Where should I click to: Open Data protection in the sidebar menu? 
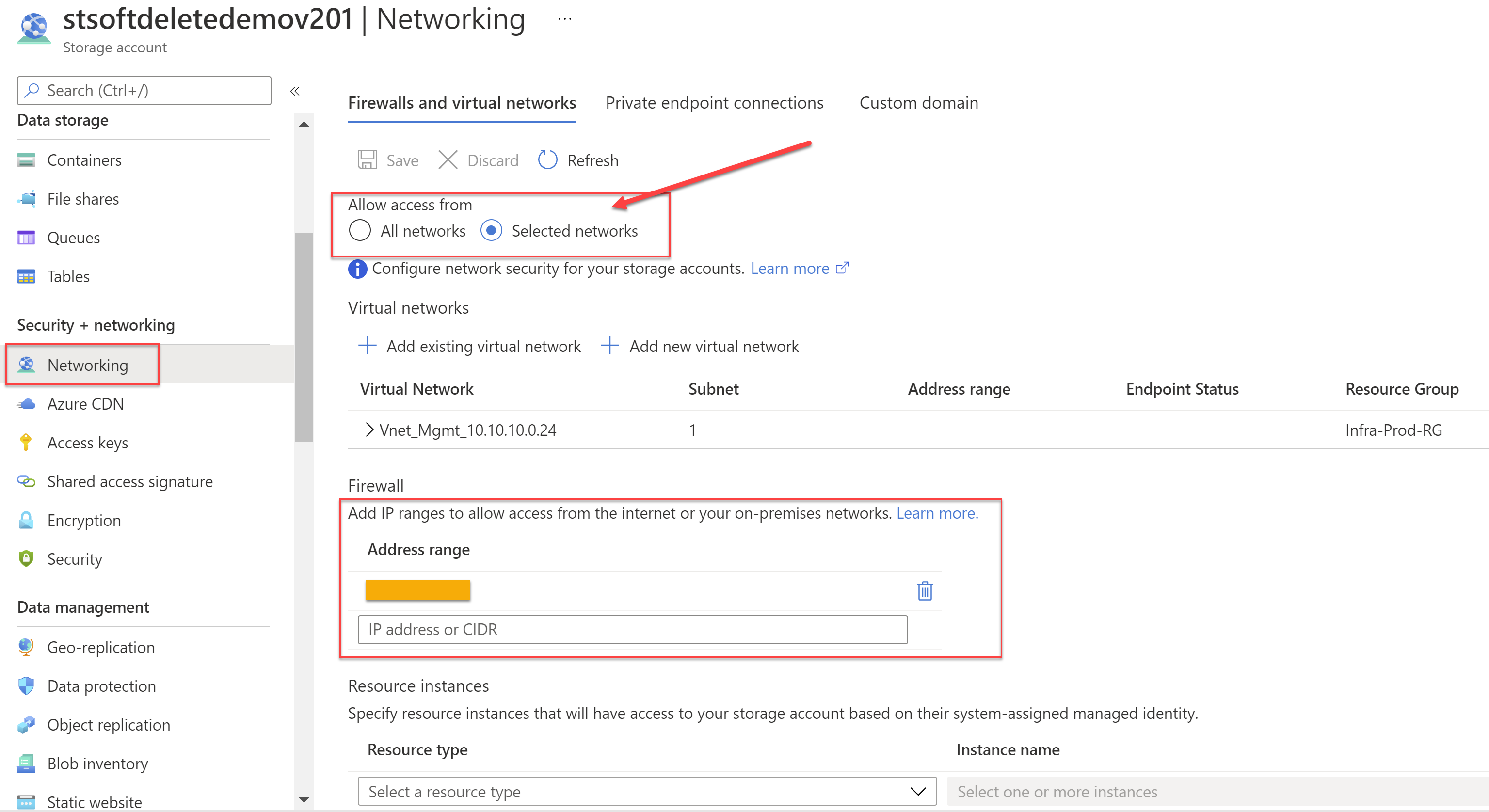coord(102,686)
